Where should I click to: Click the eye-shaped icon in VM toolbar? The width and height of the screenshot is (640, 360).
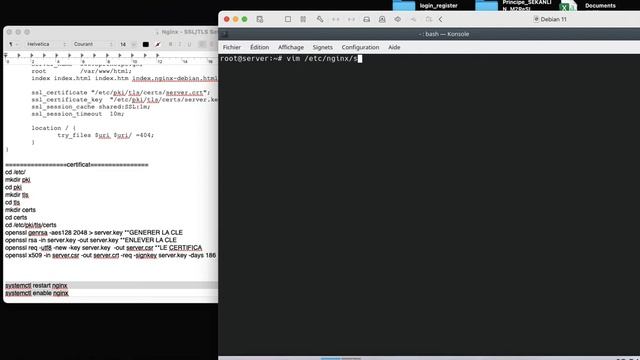coord(398,19)
